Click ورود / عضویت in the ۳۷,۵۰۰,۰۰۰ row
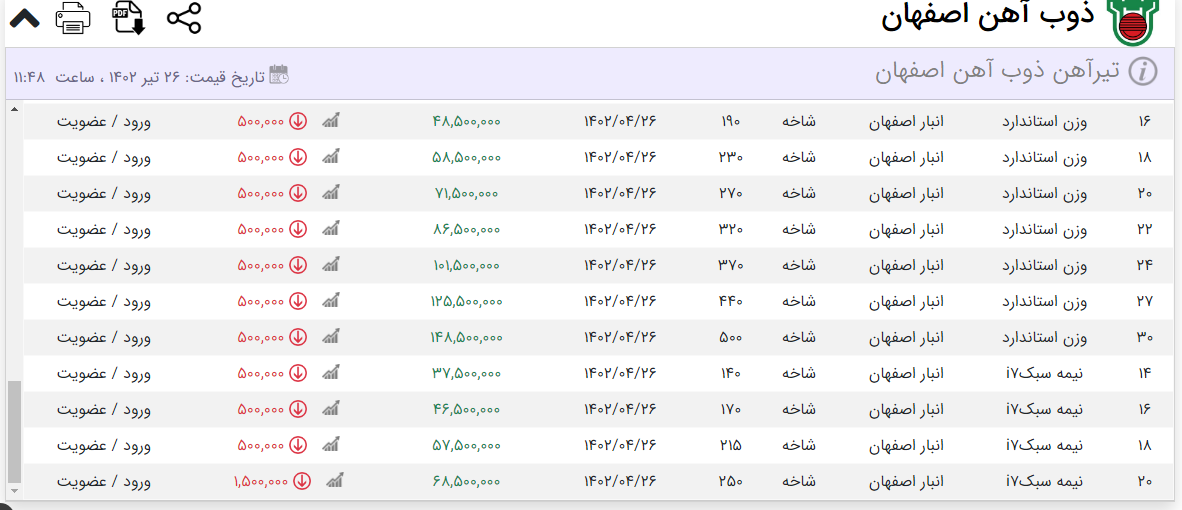The height and width of the screenshot is (510, 1182). [104, 374]
